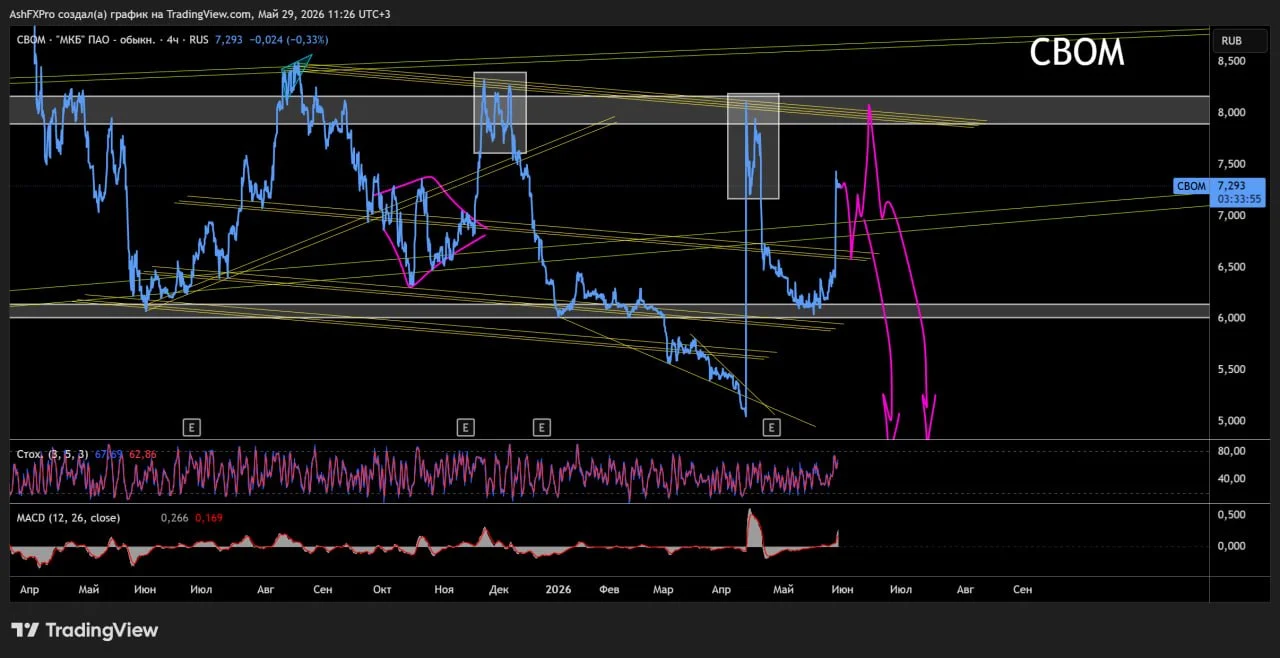
Task: Click the blue CBOM price label 7,293
Action: point(1219,191)
